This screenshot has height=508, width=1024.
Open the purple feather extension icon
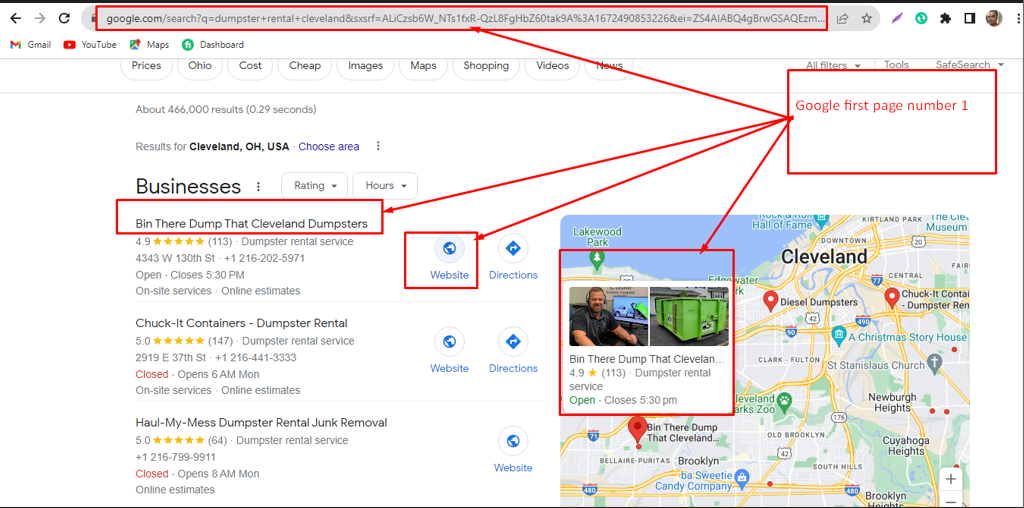(897, 18)
